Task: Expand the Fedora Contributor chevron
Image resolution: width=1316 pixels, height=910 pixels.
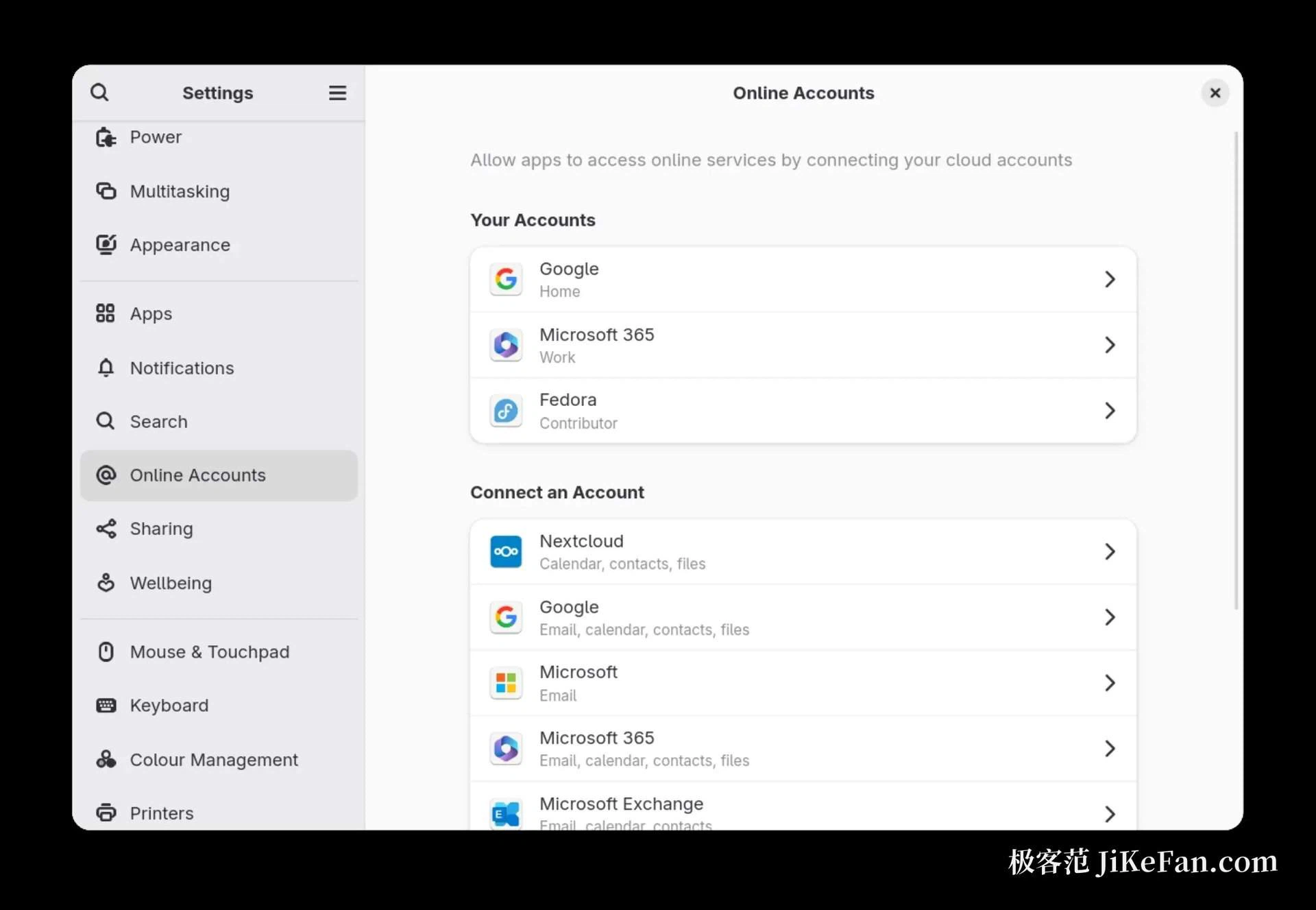Action: pyautogui.click(x=1110, y=411)
